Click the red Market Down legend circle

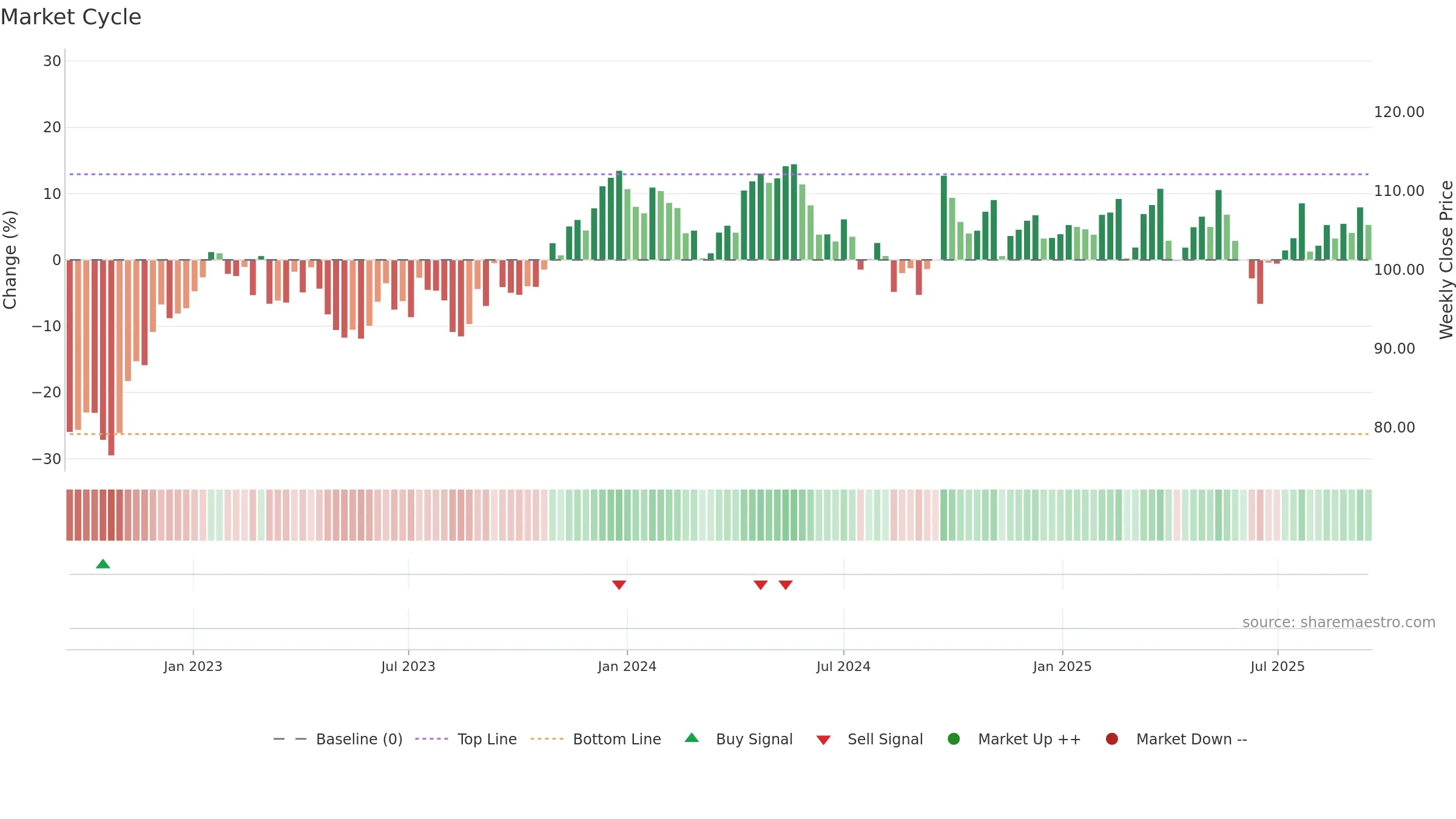click(x=1112, y=739)
